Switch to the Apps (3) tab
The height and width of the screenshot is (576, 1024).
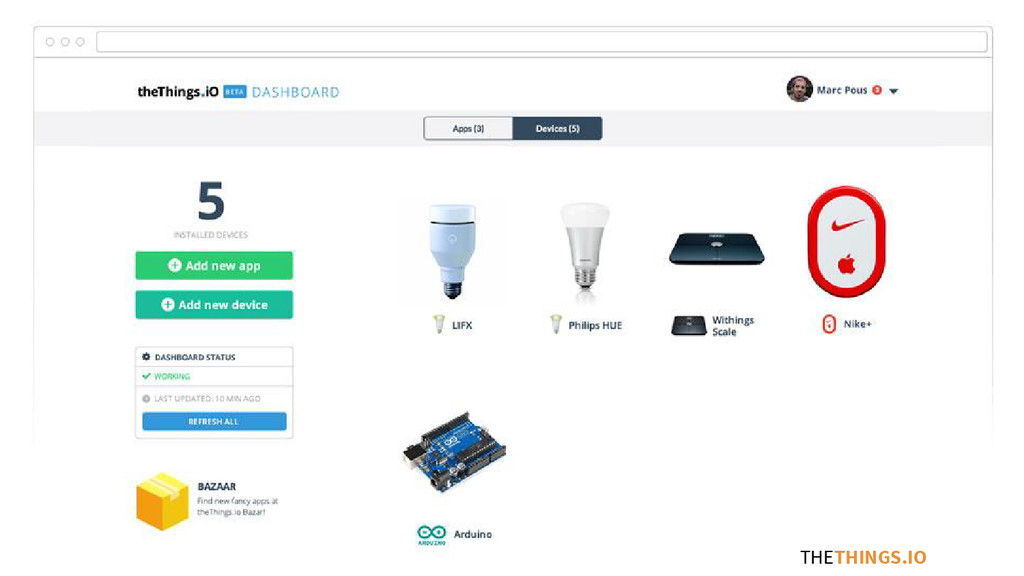468,129
